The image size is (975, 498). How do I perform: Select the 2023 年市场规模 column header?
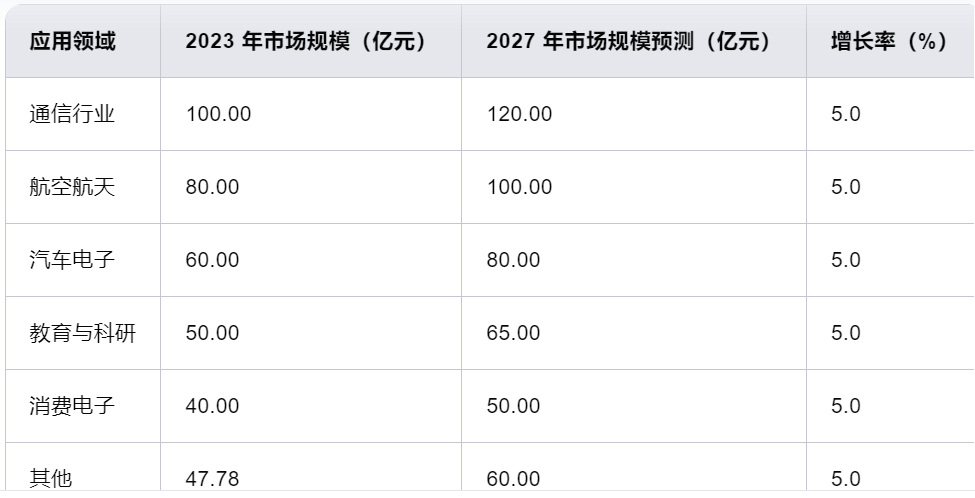[306, 42]
